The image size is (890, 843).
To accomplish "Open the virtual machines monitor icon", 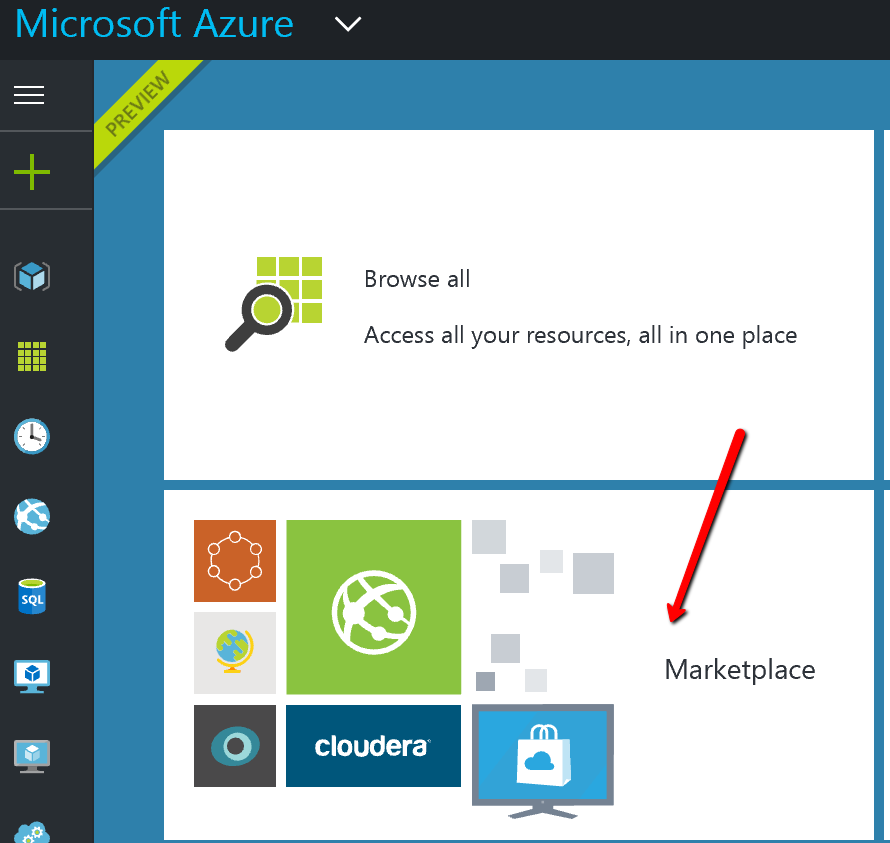I will pyautogui.click(x=32, y=676).
